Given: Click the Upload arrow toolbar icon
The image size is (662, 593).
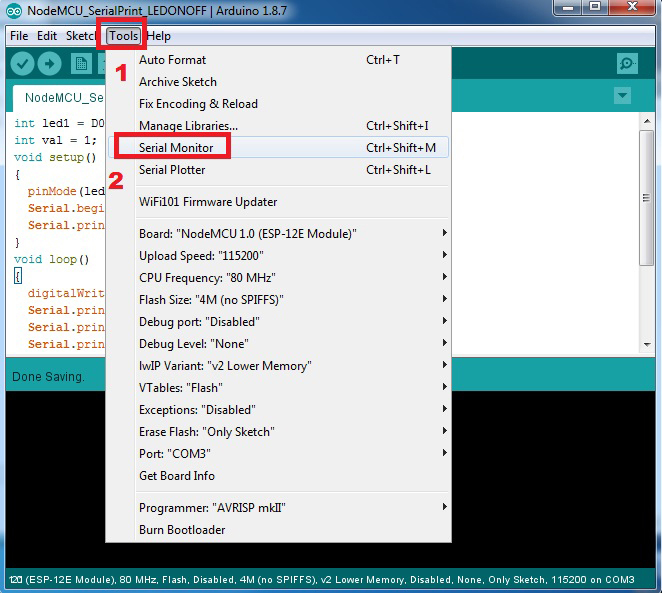Looking at the screenshot, I should (50, 64).
